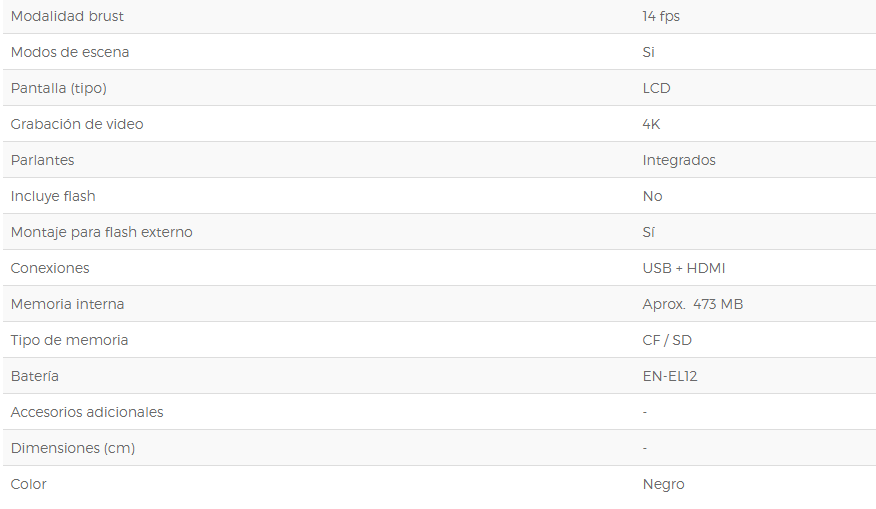
Task: Select the Negro color value
Action: click(664, 484)
